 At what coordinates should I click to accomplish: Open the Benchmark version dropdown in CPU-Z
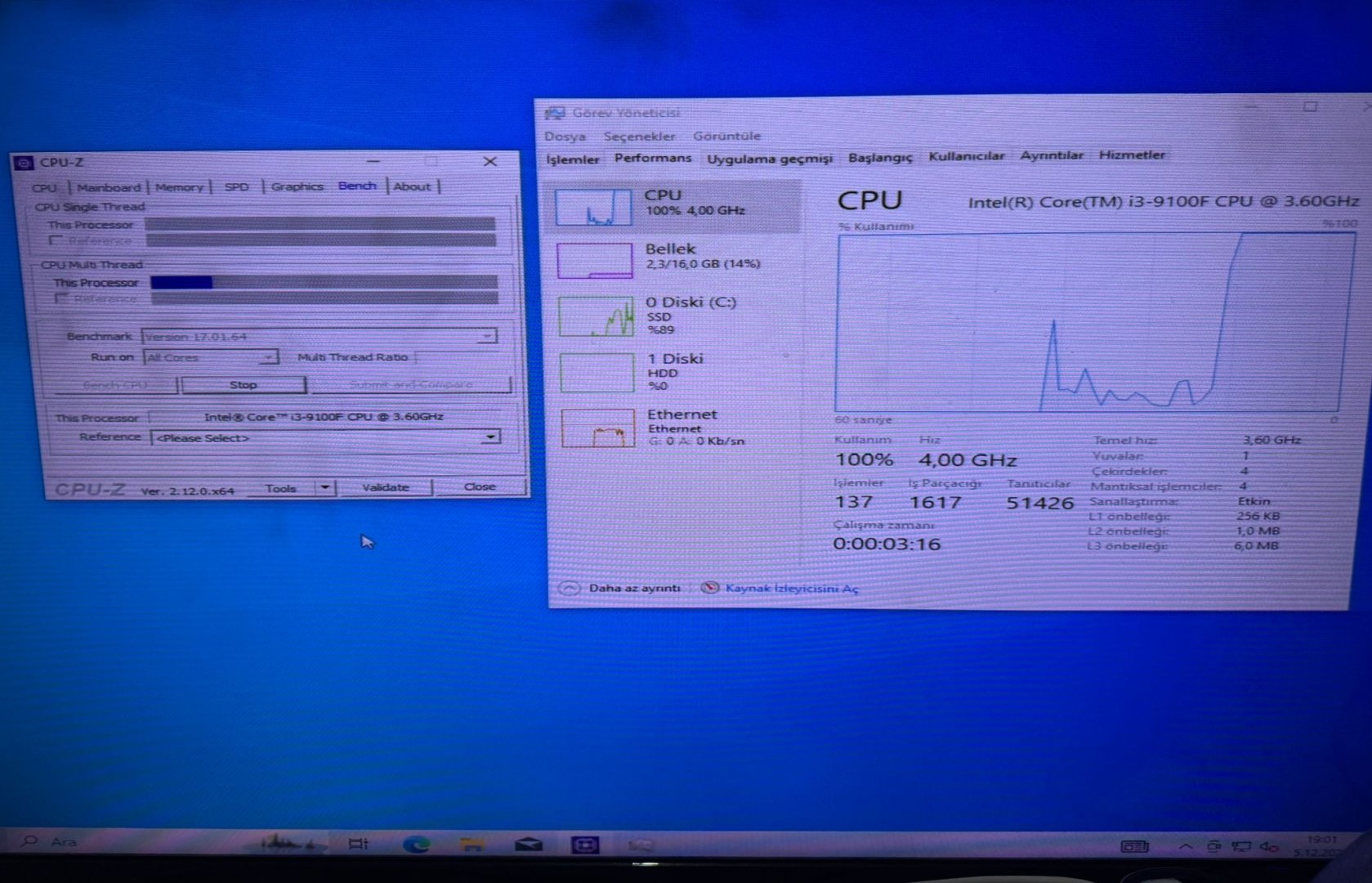pyautogui.click(x=486, y=336)
